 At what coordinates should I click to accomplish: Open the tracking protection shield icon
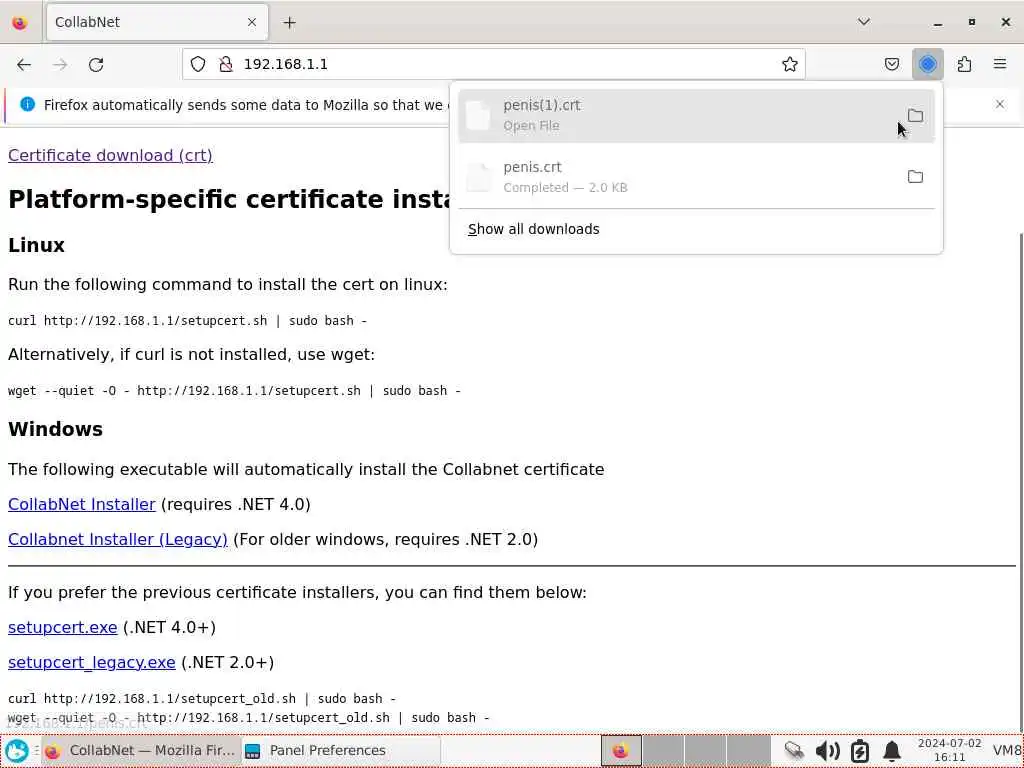click(x=198, y=64)
